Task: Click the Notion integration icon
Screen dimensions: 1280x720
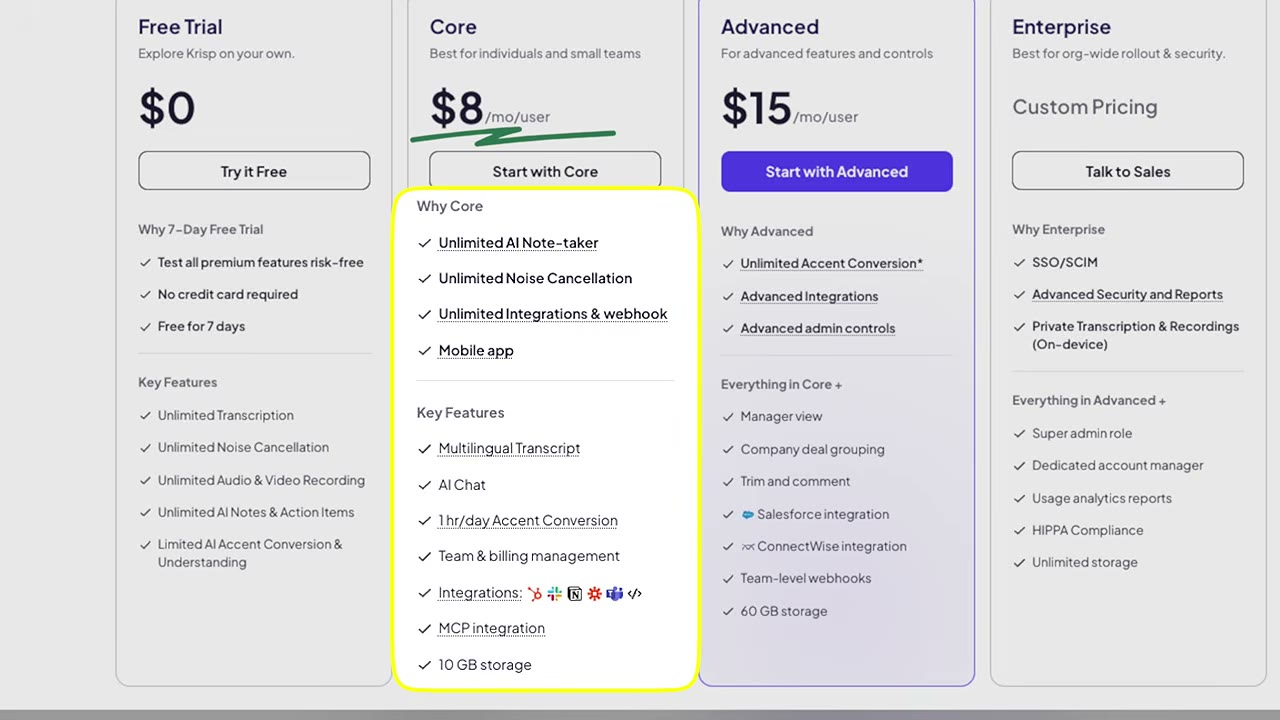Action: coord(575,593)
